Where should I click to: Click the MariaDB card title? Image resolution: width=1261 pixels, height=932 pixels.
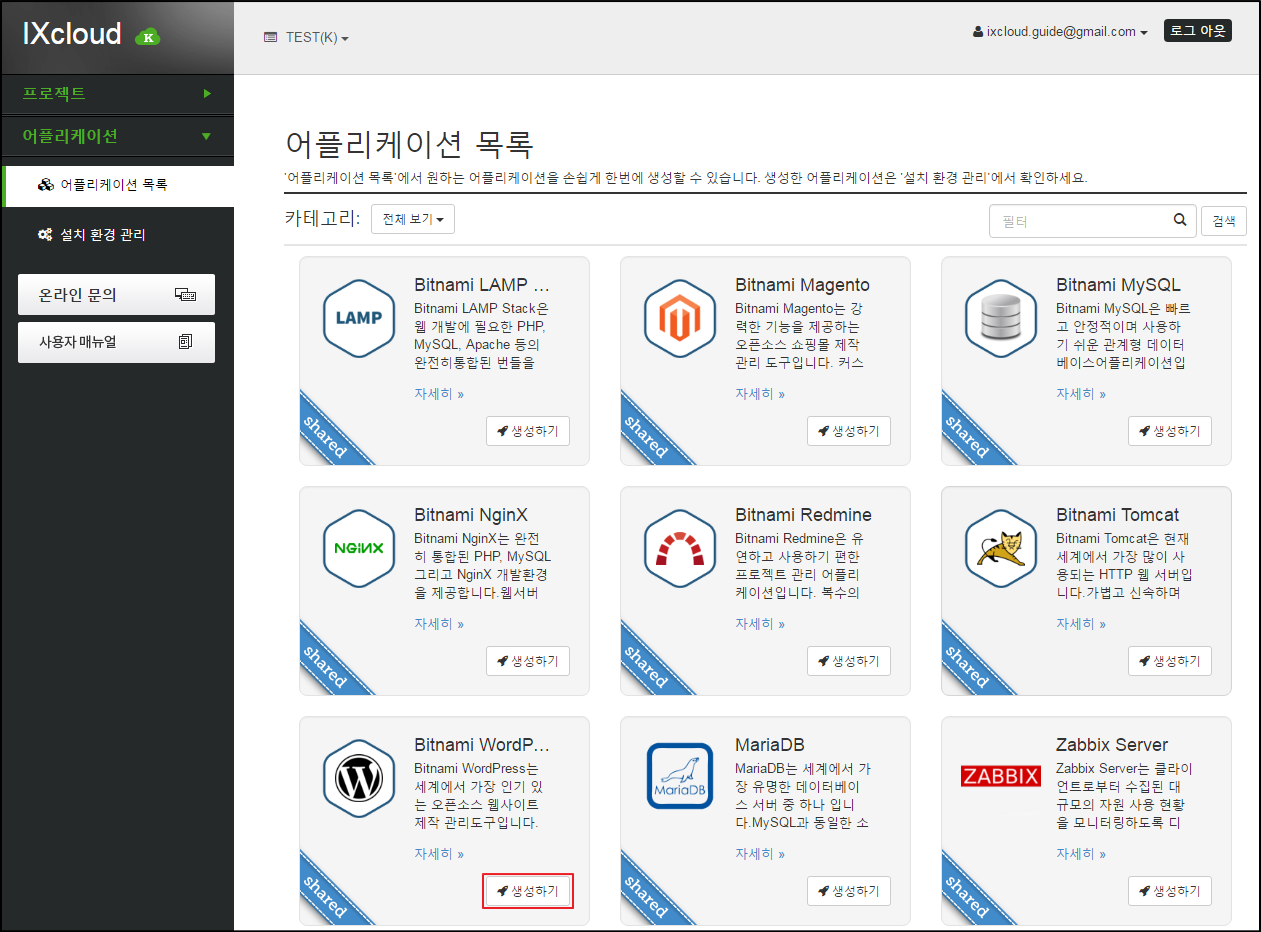(770, 745)
